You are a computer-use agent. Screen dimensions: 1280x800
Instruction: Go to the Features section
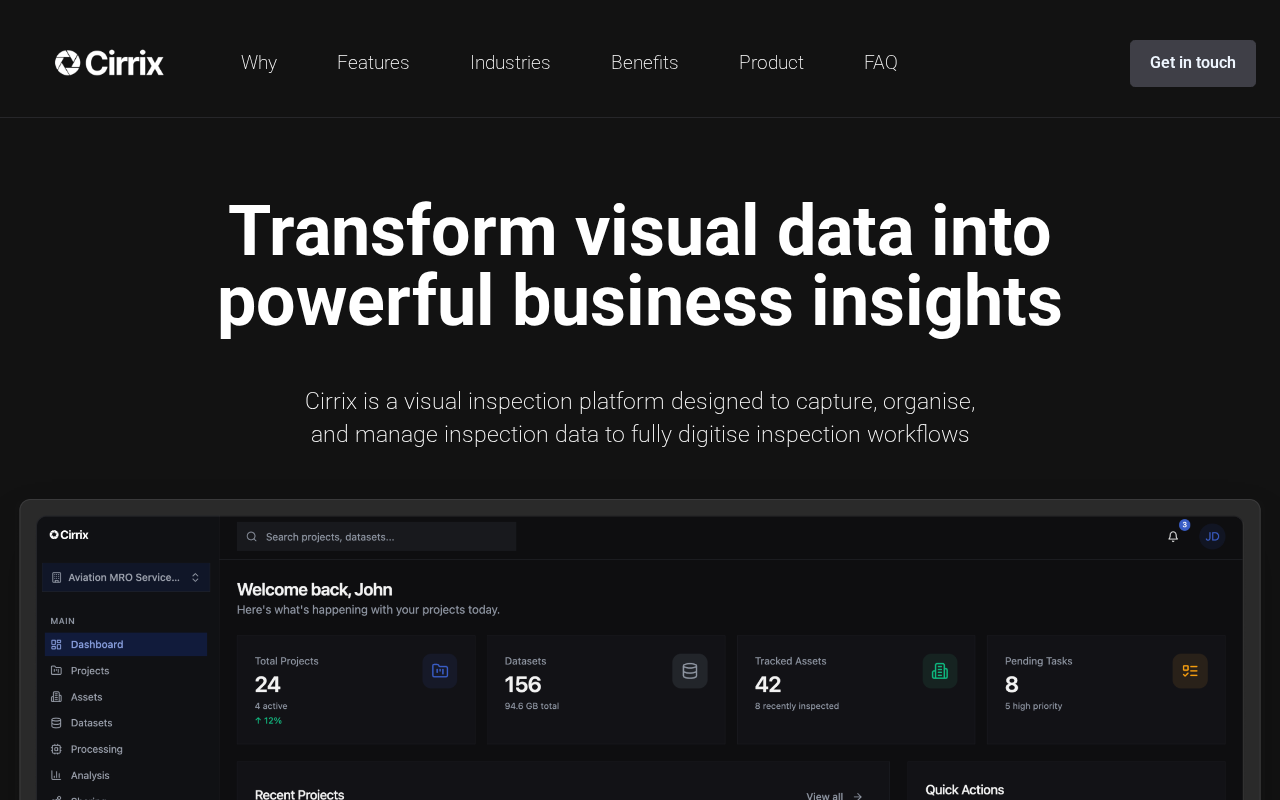373,63
